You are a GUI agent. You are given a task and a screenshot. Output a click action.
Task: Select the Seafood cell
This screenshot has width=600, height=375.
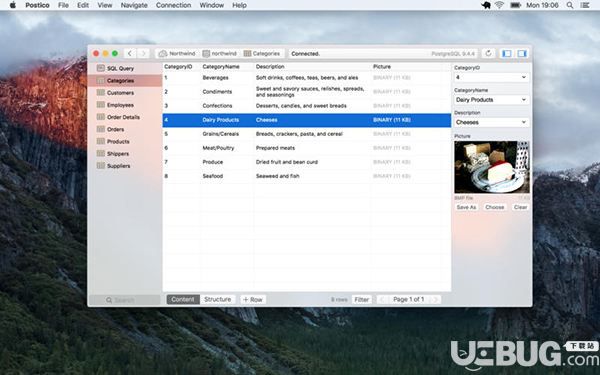pos(213,176)
